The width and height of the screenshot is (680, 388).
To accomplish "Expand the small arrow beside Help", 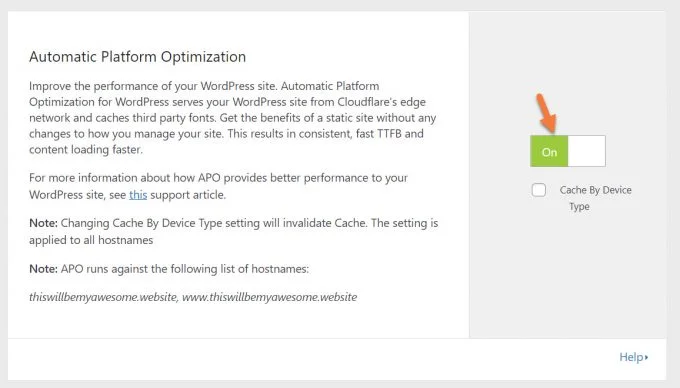I will click(x=646, y=357).
